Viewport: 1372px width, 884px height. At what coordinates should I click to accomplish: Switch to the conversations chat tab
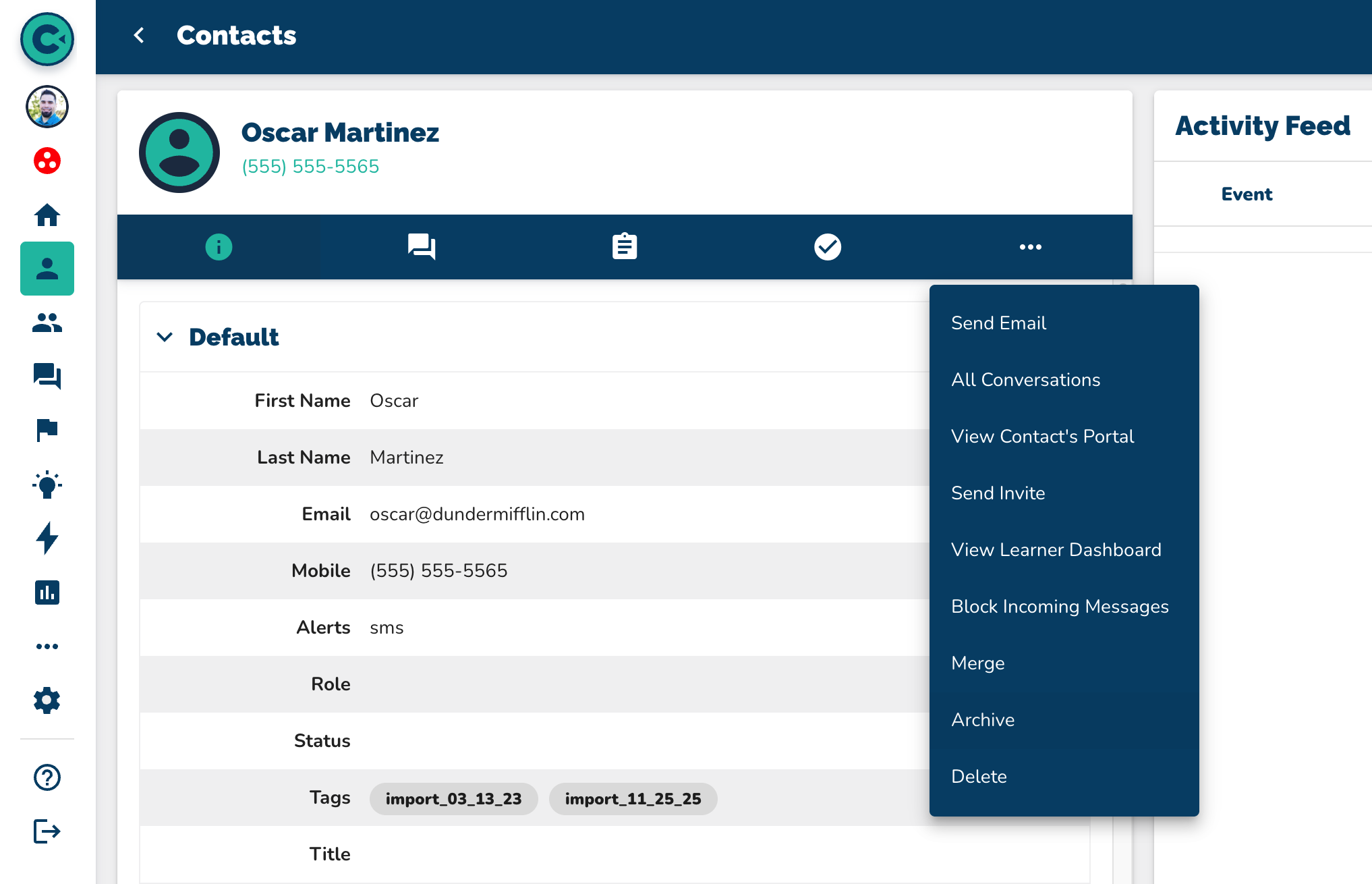coord(422,247)
